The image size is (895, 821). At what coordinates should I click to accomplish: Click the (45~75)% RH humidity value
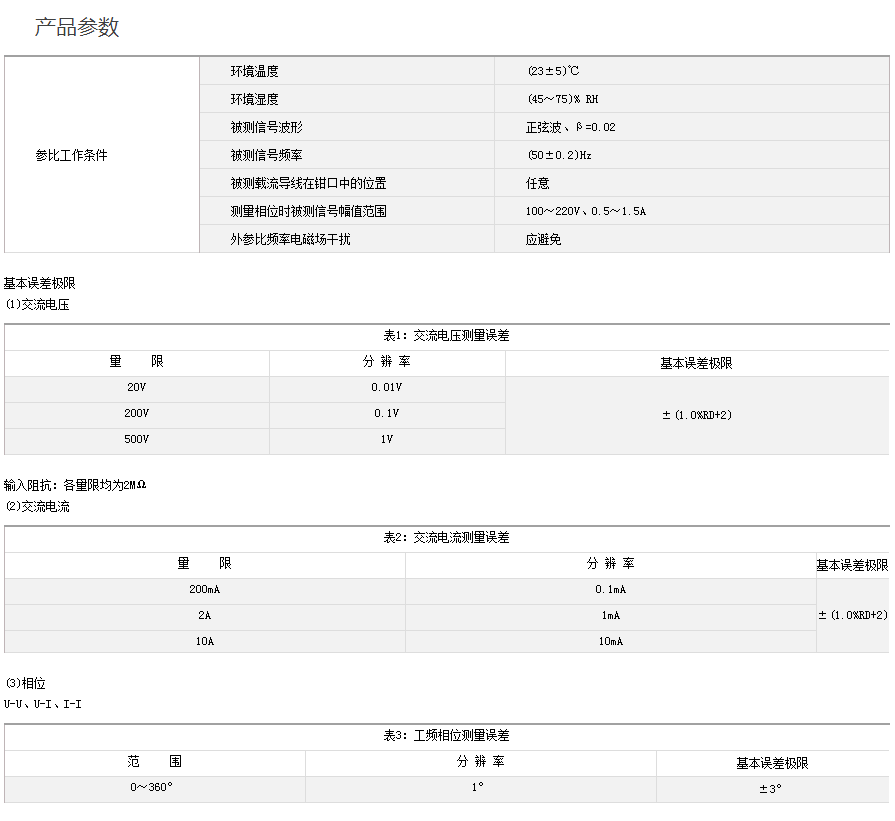(x=562, y=100)
